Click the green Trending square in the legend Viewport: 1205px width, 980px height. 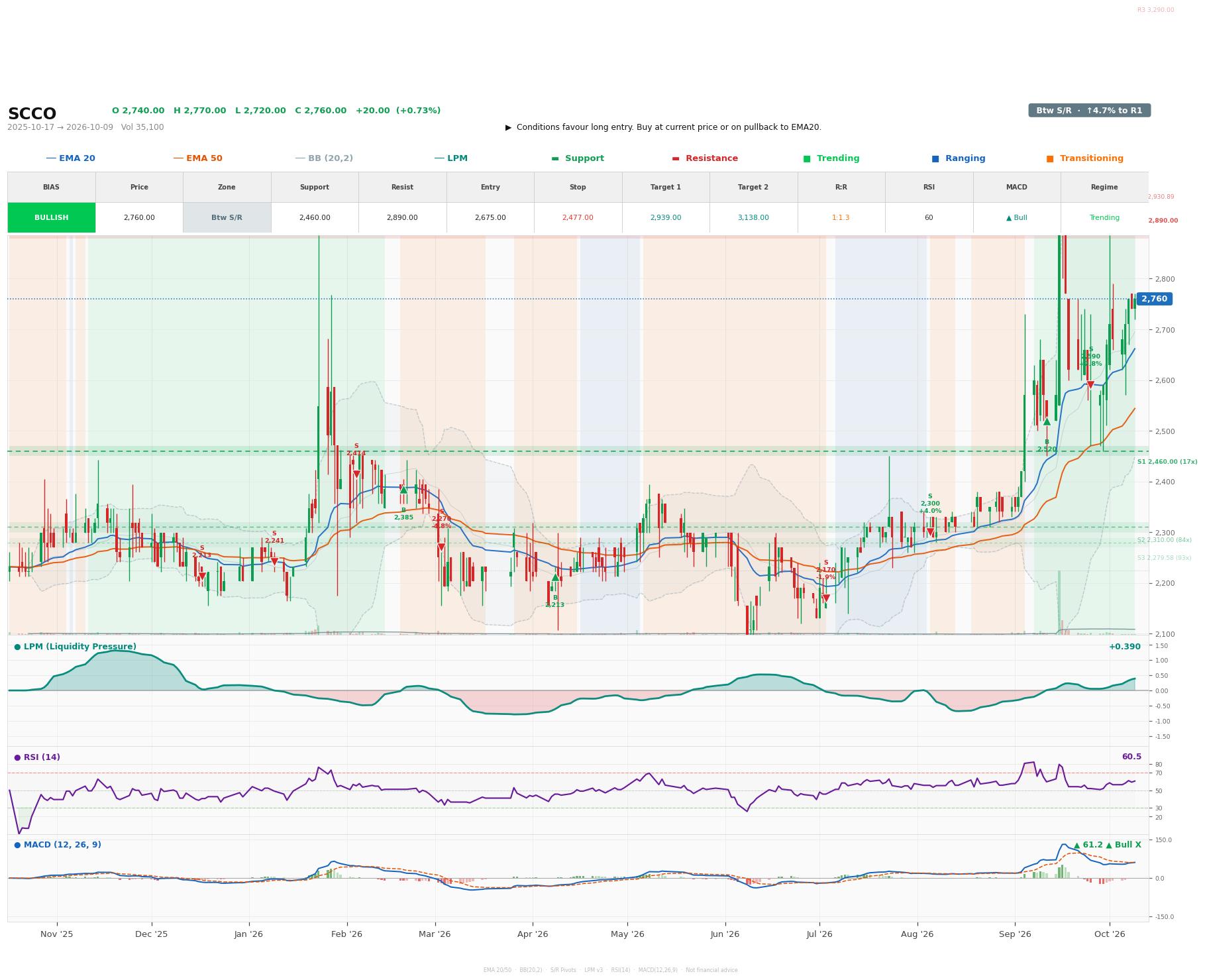tap(807, 158)
